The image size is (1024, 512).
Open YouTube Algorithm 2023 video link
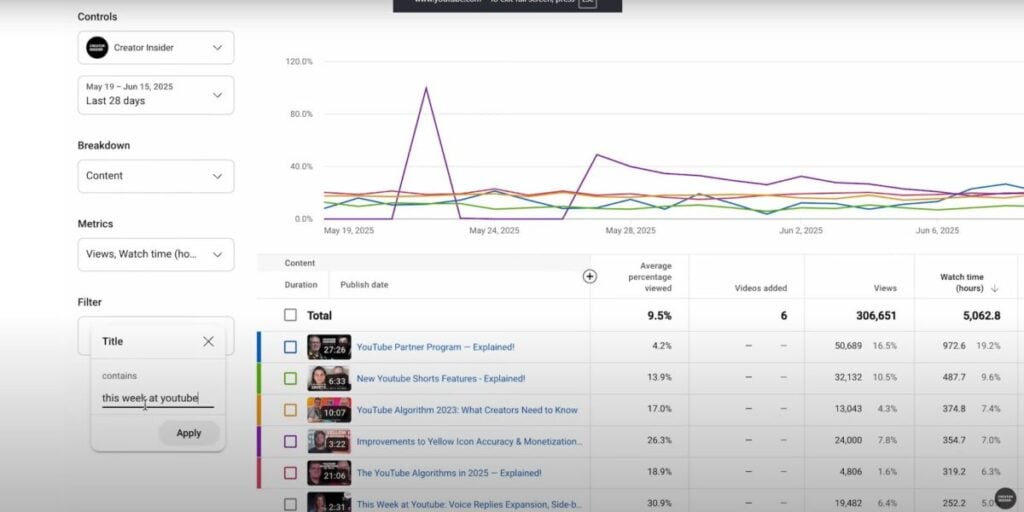point(467,410)
